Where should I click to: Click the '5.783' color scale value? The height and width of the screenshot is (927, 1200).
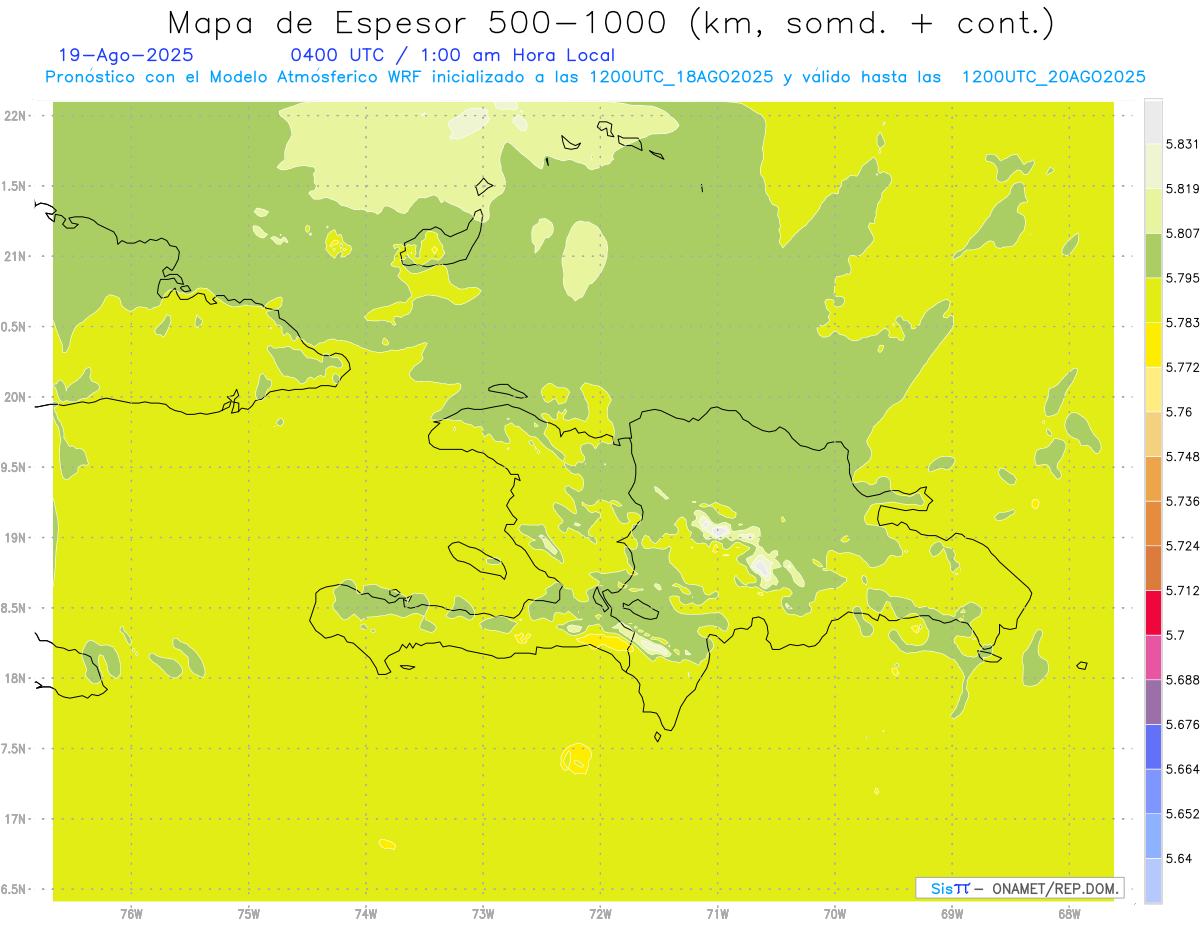pyautogui.click(x=1182, y=323)
